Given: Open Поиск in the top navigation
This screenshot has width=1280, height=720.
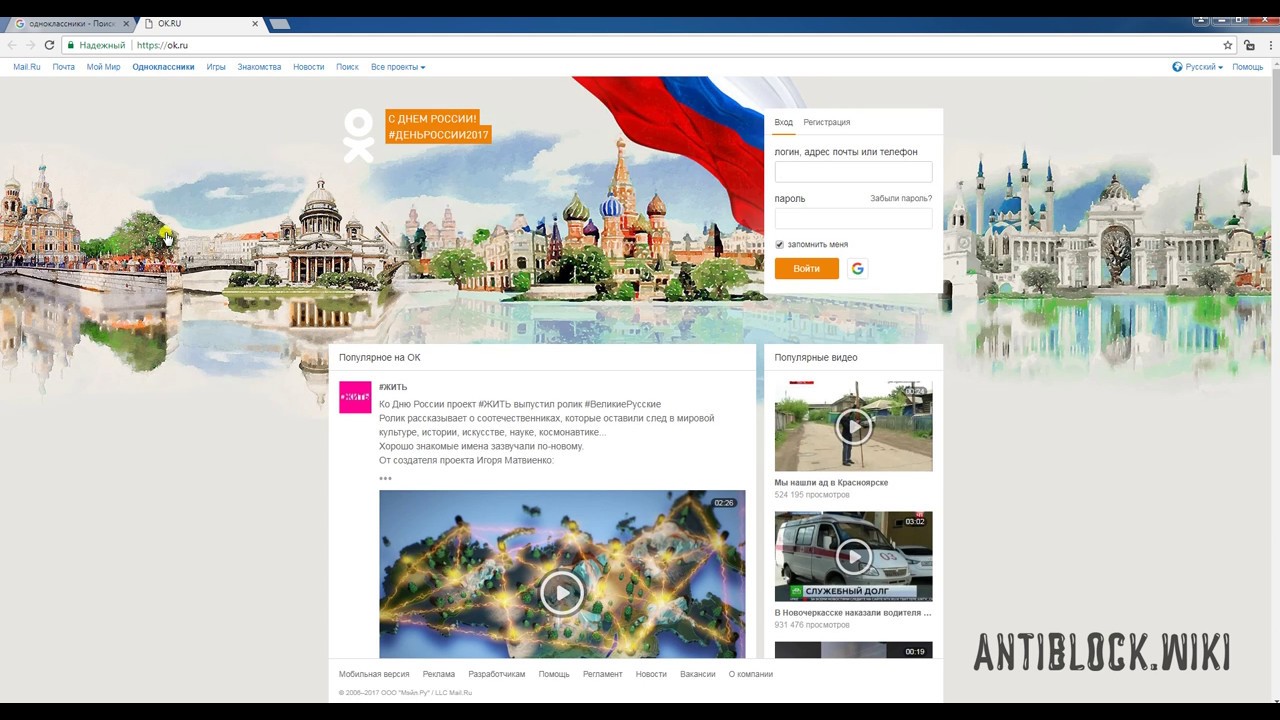Looking at the screenshot, I should pos(347,67).
